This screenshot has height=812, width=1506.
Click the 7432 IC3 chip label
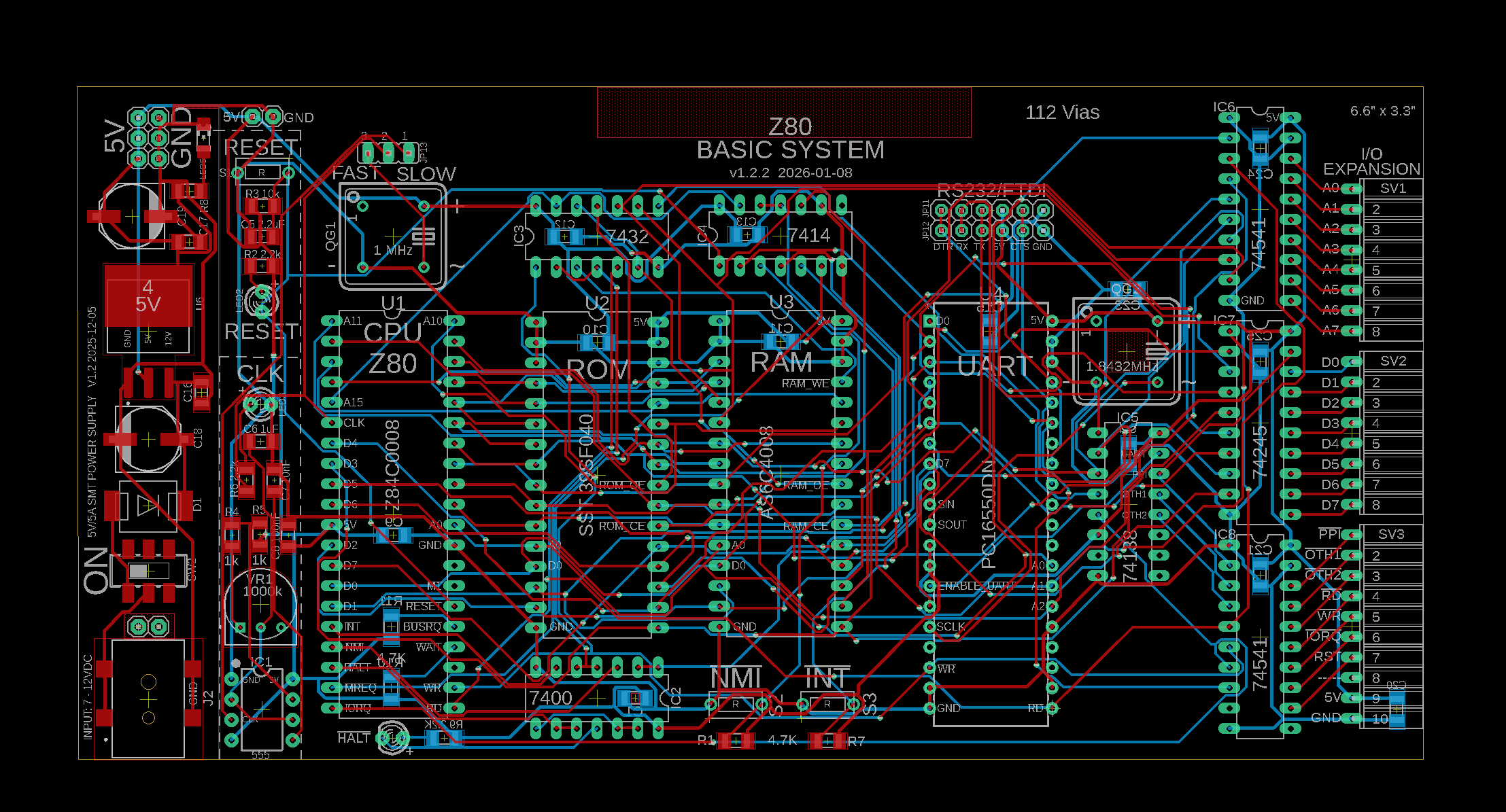click(627, 236)
